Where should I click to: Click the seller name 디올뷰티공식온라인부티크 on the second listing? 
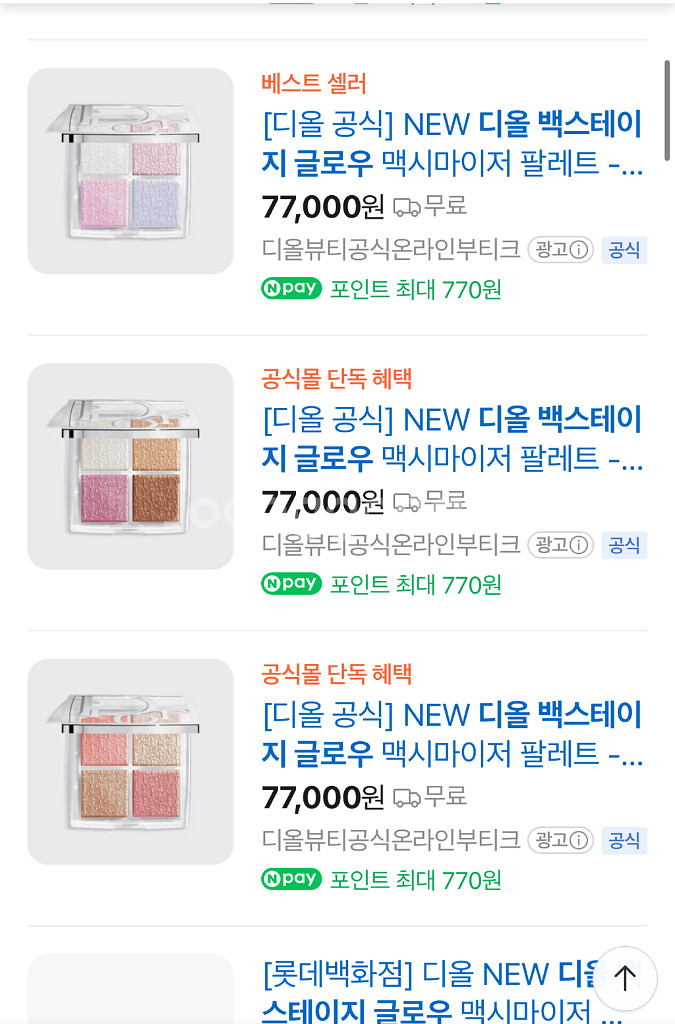click(391, 545)
